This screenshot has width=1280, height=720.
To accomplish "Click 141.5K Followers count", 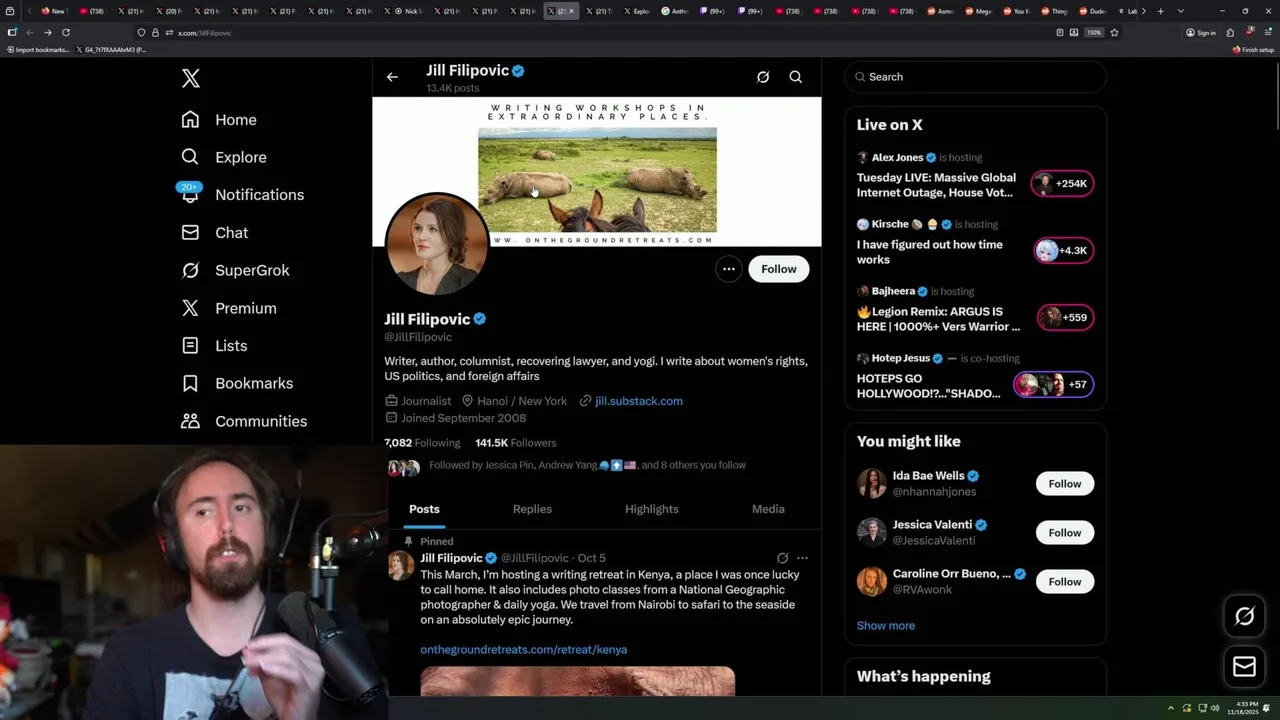I will (516, 443).
